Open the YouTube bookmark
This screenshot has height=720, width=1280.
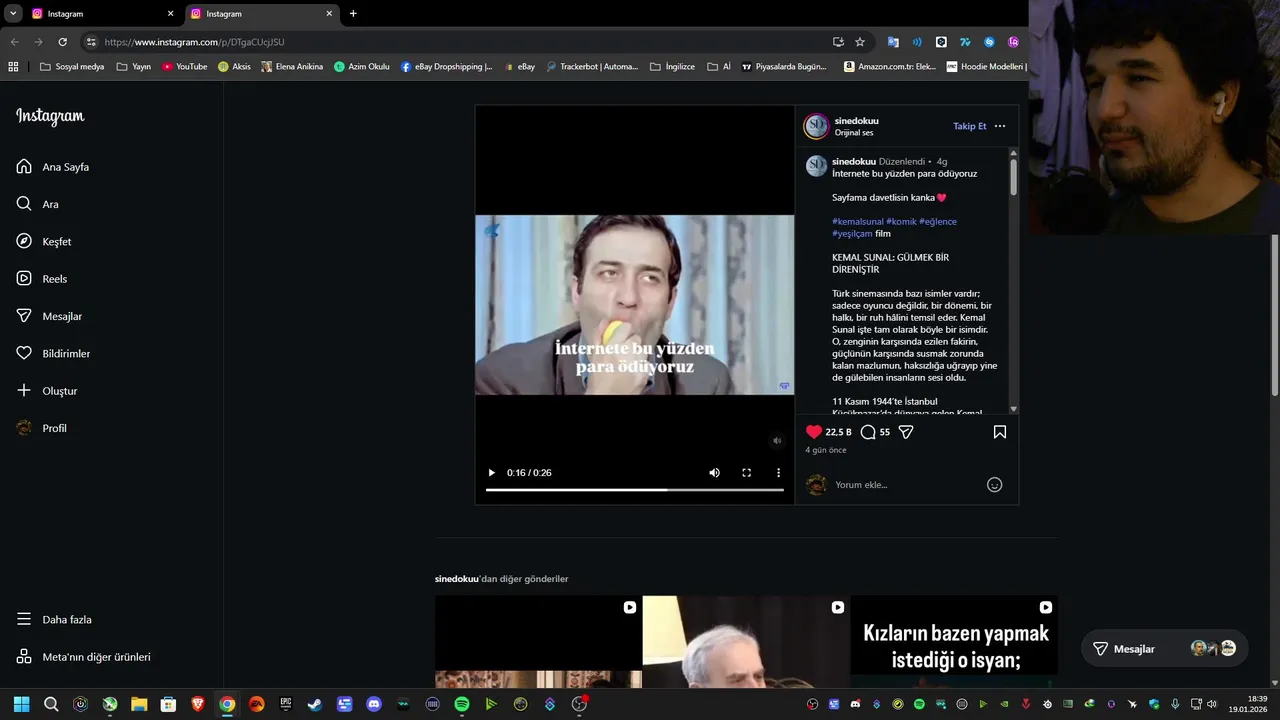185,67
